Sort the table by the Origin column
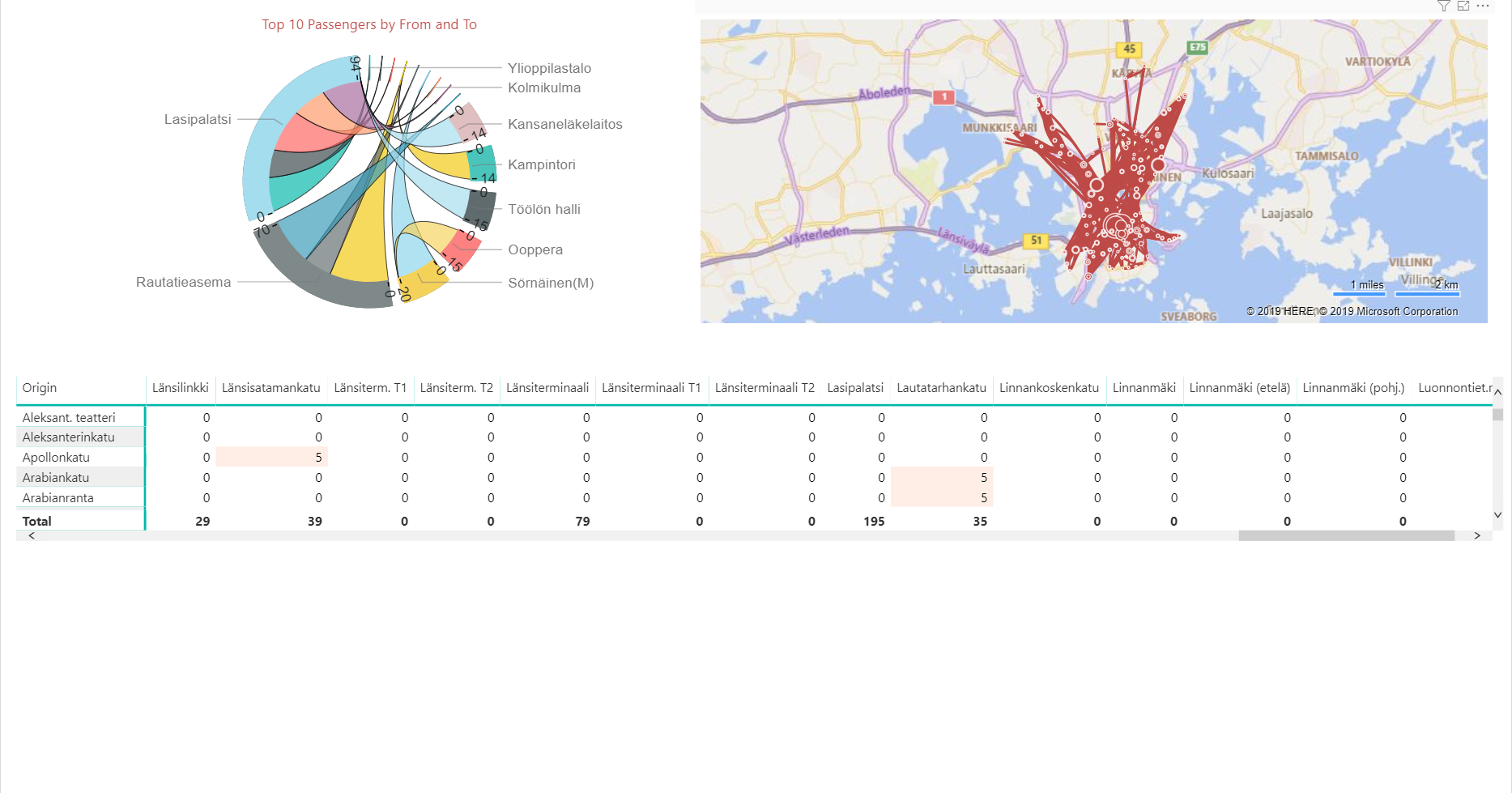The image size is (1512, 793). [x=40, y=388]
